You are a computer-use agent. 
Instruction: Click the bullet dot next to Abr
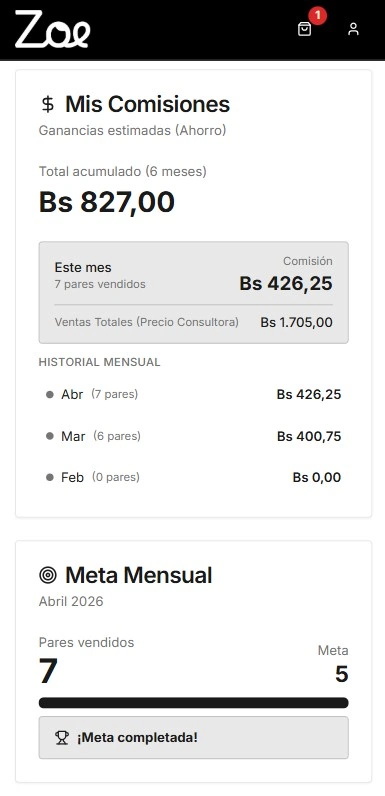(x=49, y=394)
